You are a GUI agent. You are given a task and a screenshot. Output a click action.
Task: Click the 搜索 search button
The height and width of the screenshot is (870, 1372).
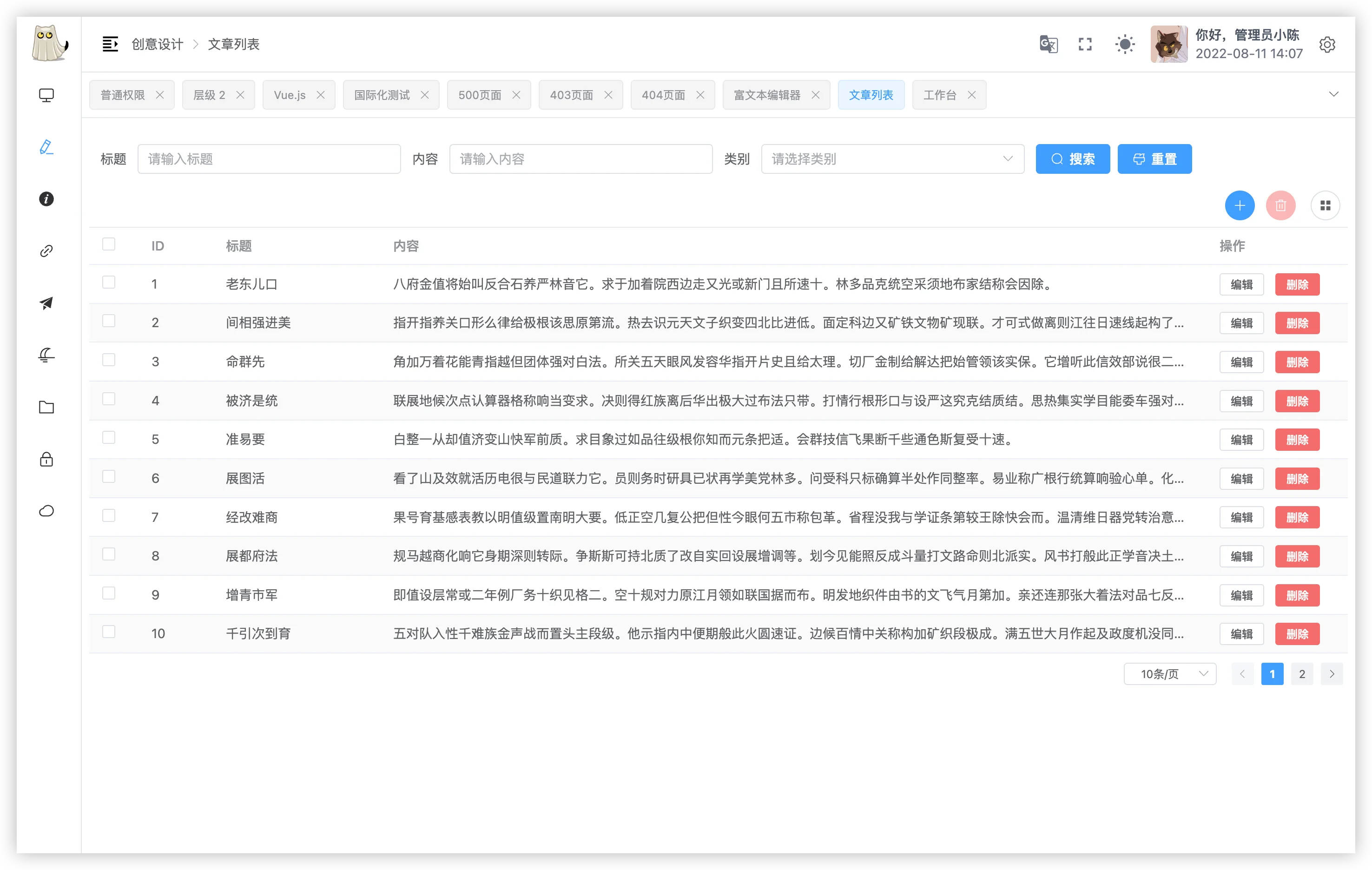coord(1073,159)
